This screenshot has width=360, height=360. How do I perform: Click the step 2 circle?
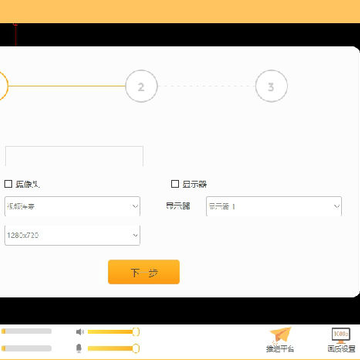pyautogui.click(x=141, y=86)
